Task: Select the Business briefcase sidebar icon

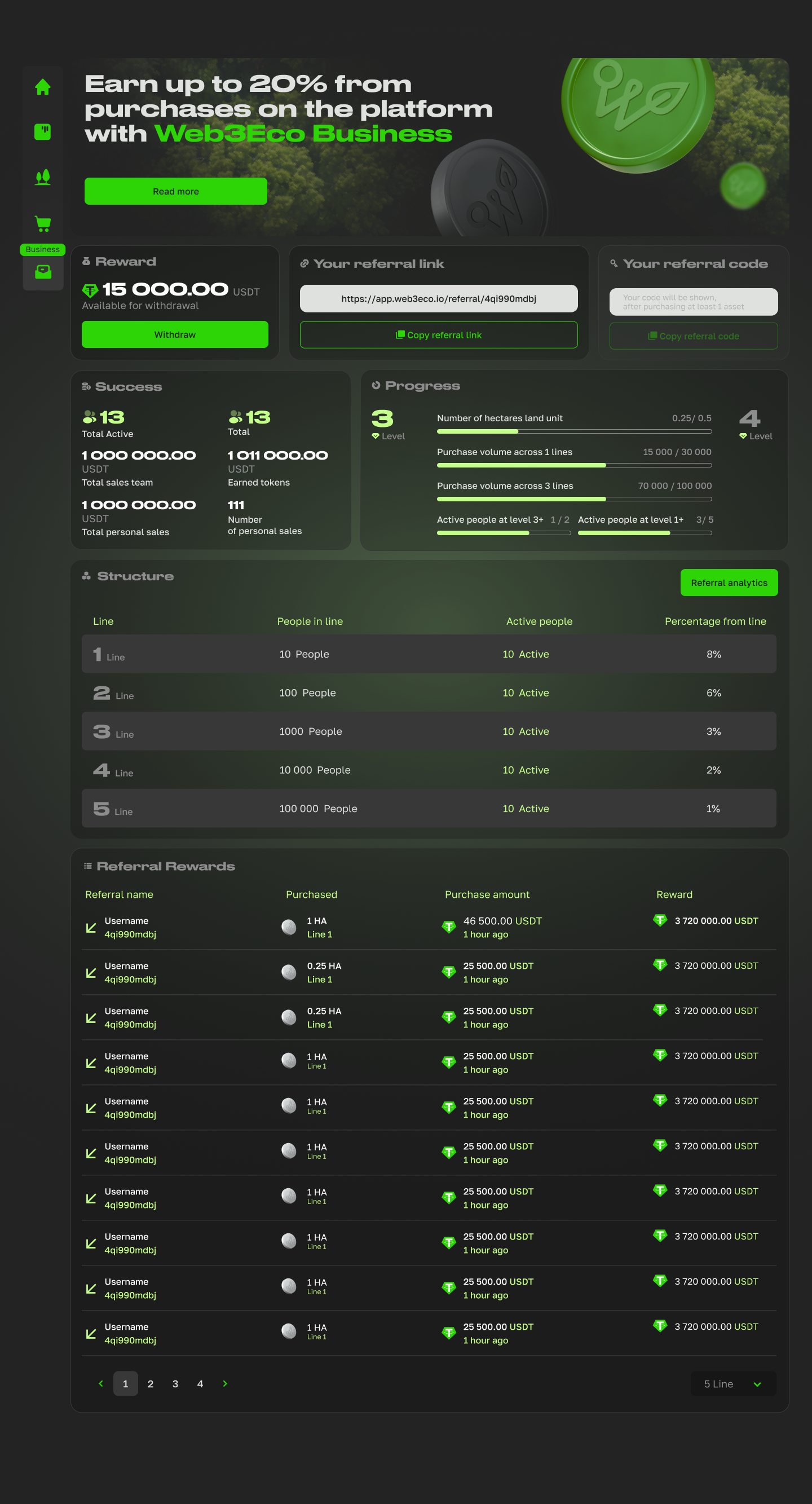Action: point(43,272)
